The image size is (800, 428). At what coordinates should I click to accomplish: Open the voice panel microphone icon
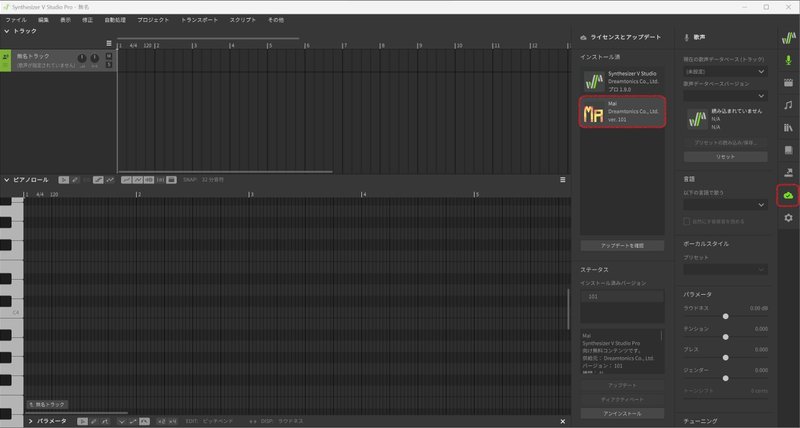pyautogui.click(x=788, y=60)
